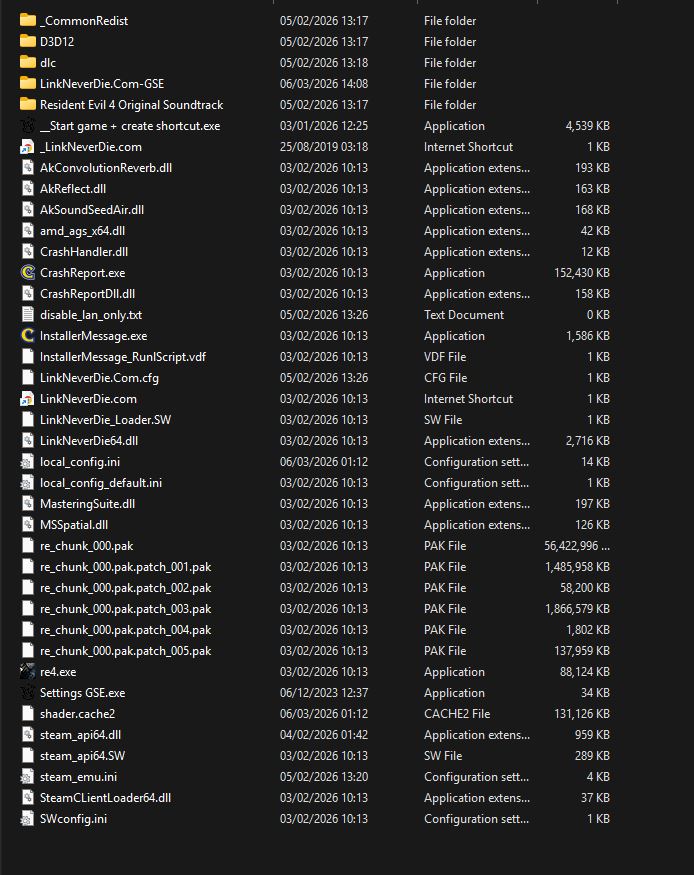Select the local_config.ini gear file icon
Viewport: 694px width, 875px height.
[x=28, y=462]
